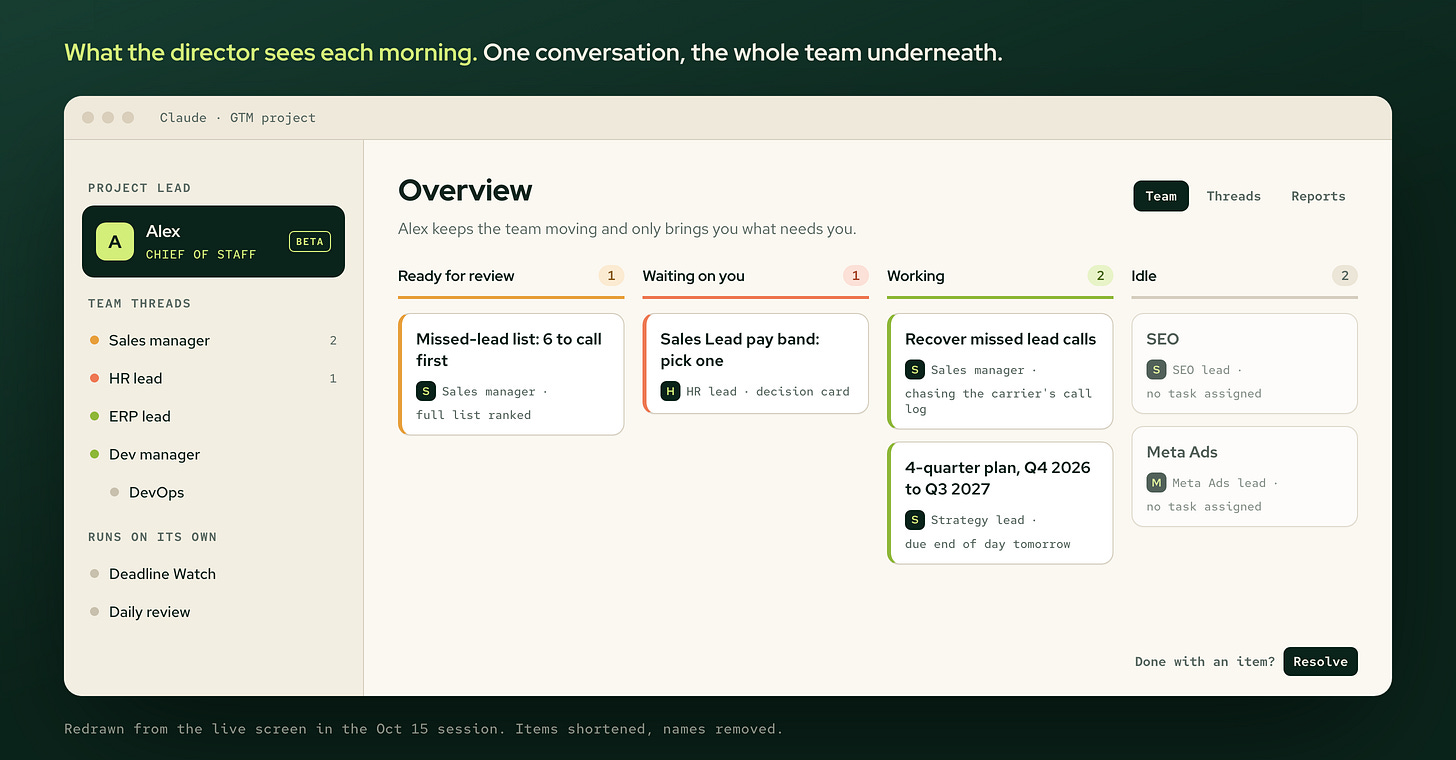The height and width of the screenshot is (760, 1456).
Task: Open the Reports tab
Action: coord(1318,196)
